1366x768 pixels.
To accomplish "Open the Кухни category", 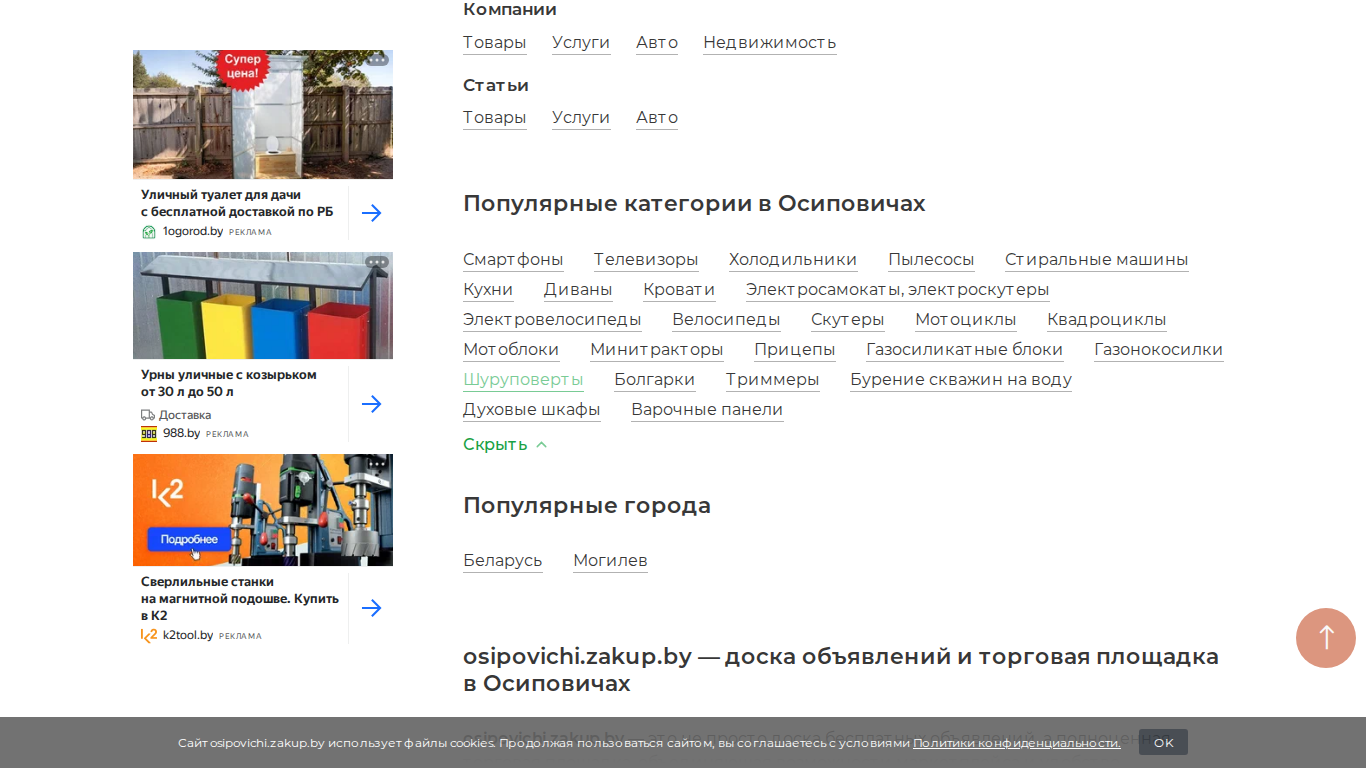I will (488, 289).
